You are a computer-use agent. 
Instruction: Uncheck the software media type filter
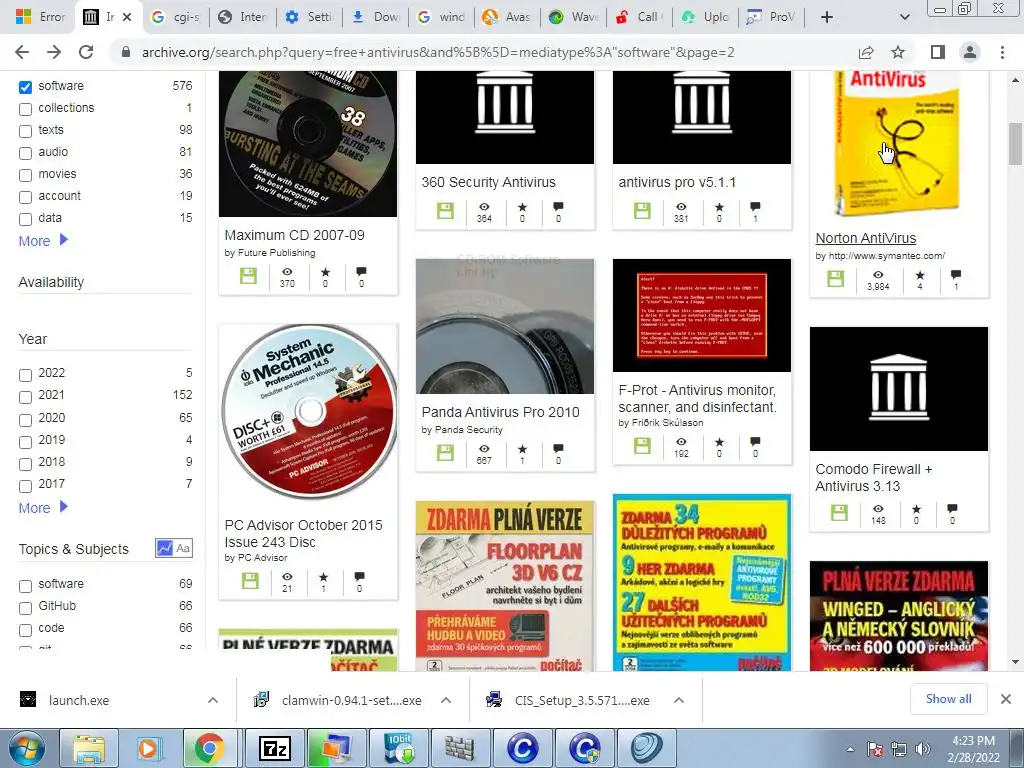coord(25,87)
